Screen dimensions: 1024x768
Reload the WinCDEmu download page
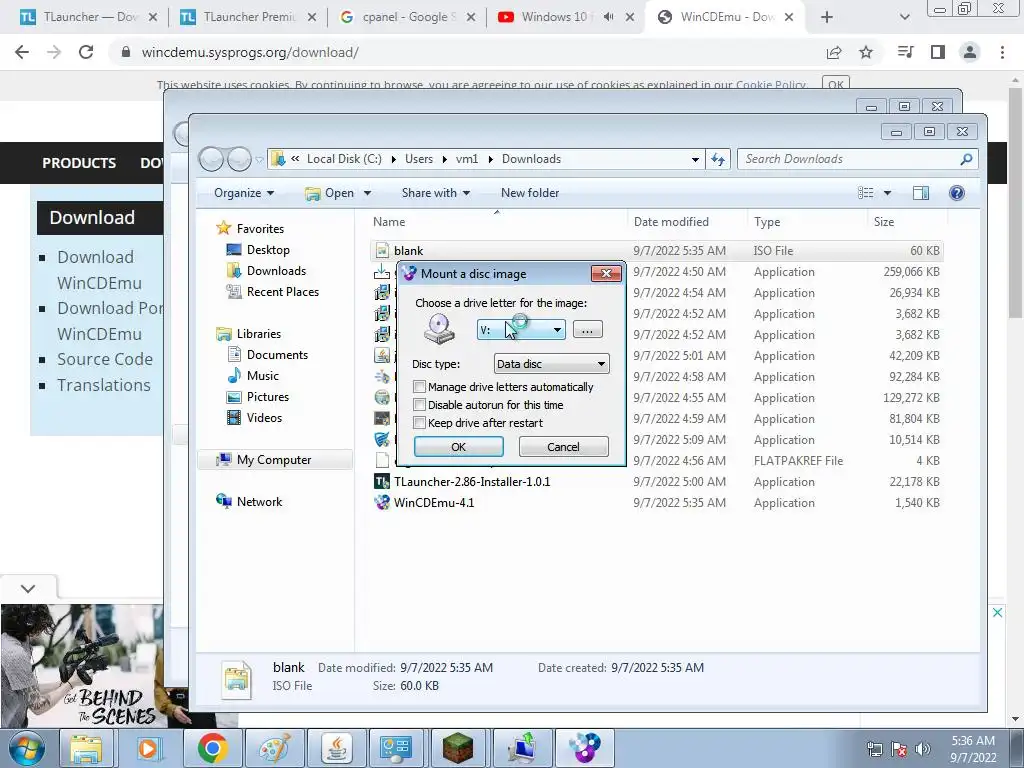pos(86,52)
